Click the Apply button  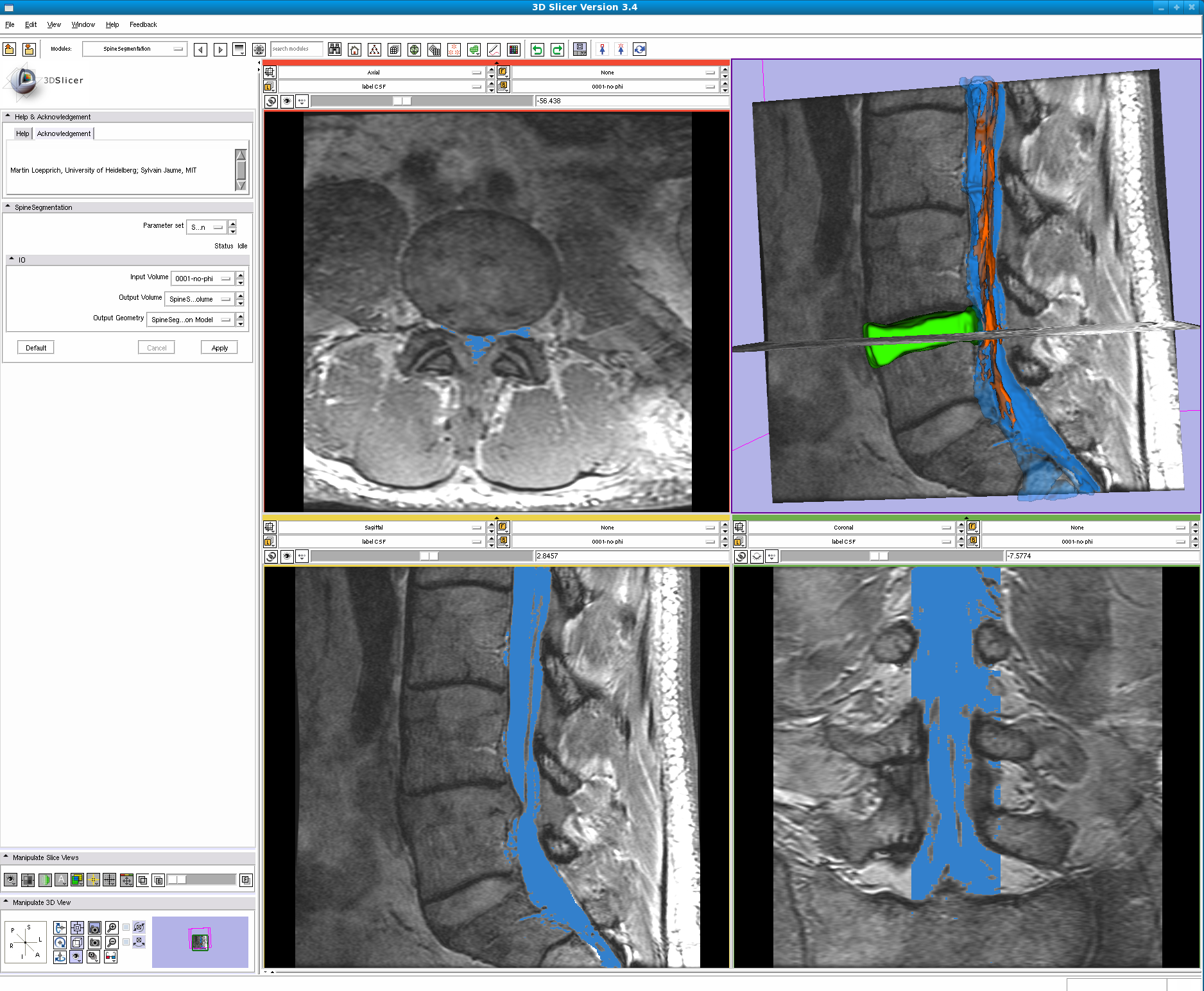tap(219, 348)
